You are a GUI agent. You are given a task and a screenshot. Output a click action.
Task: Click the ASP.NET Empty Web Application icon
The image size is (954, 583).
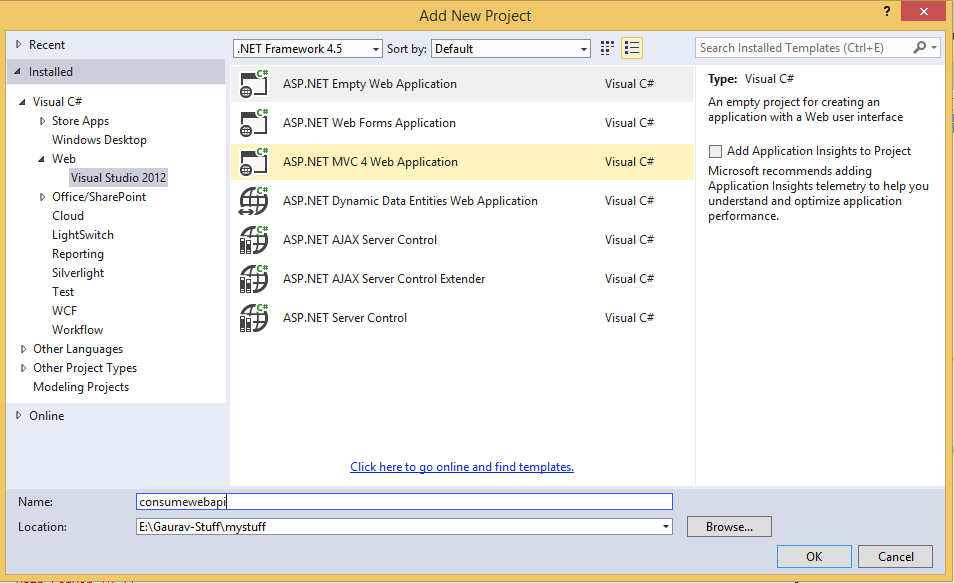254,84
